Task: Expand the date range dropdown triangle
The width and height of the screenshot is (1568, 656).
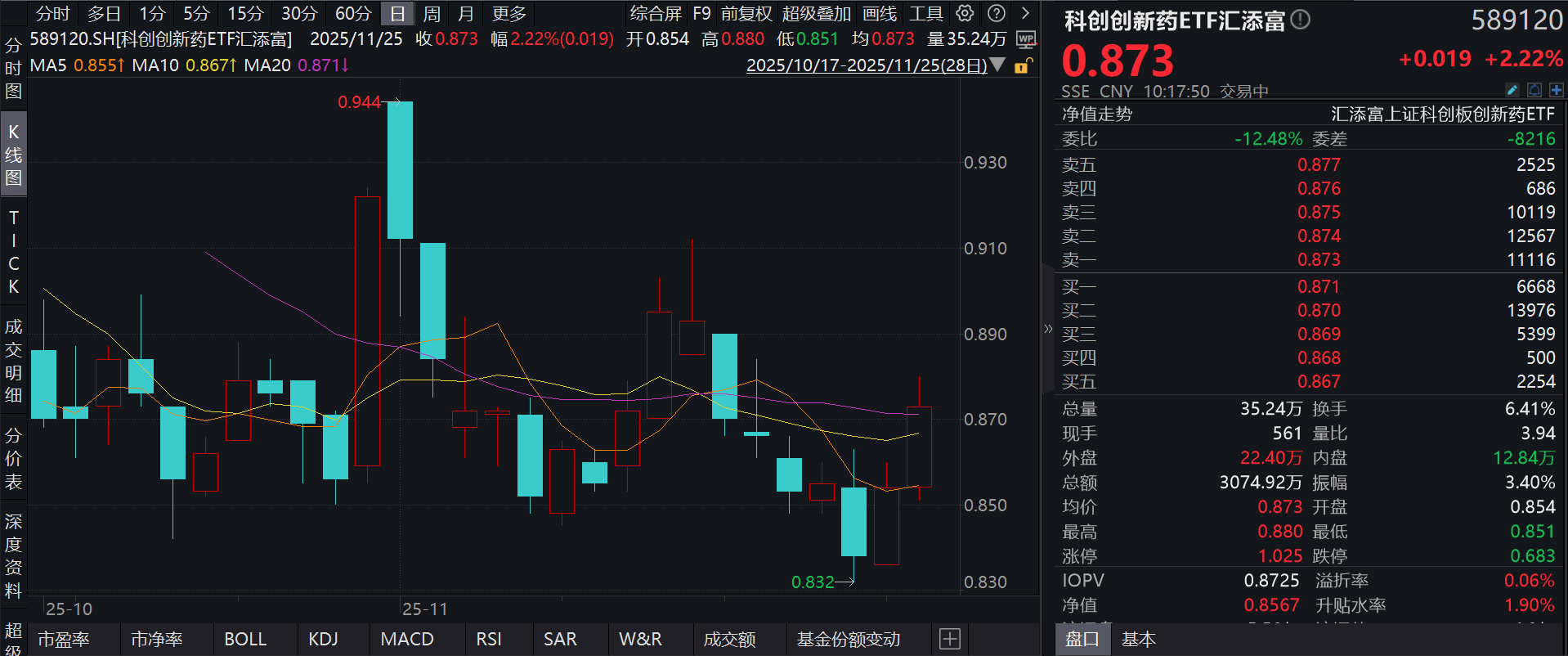Action: [x=997, y=65]
